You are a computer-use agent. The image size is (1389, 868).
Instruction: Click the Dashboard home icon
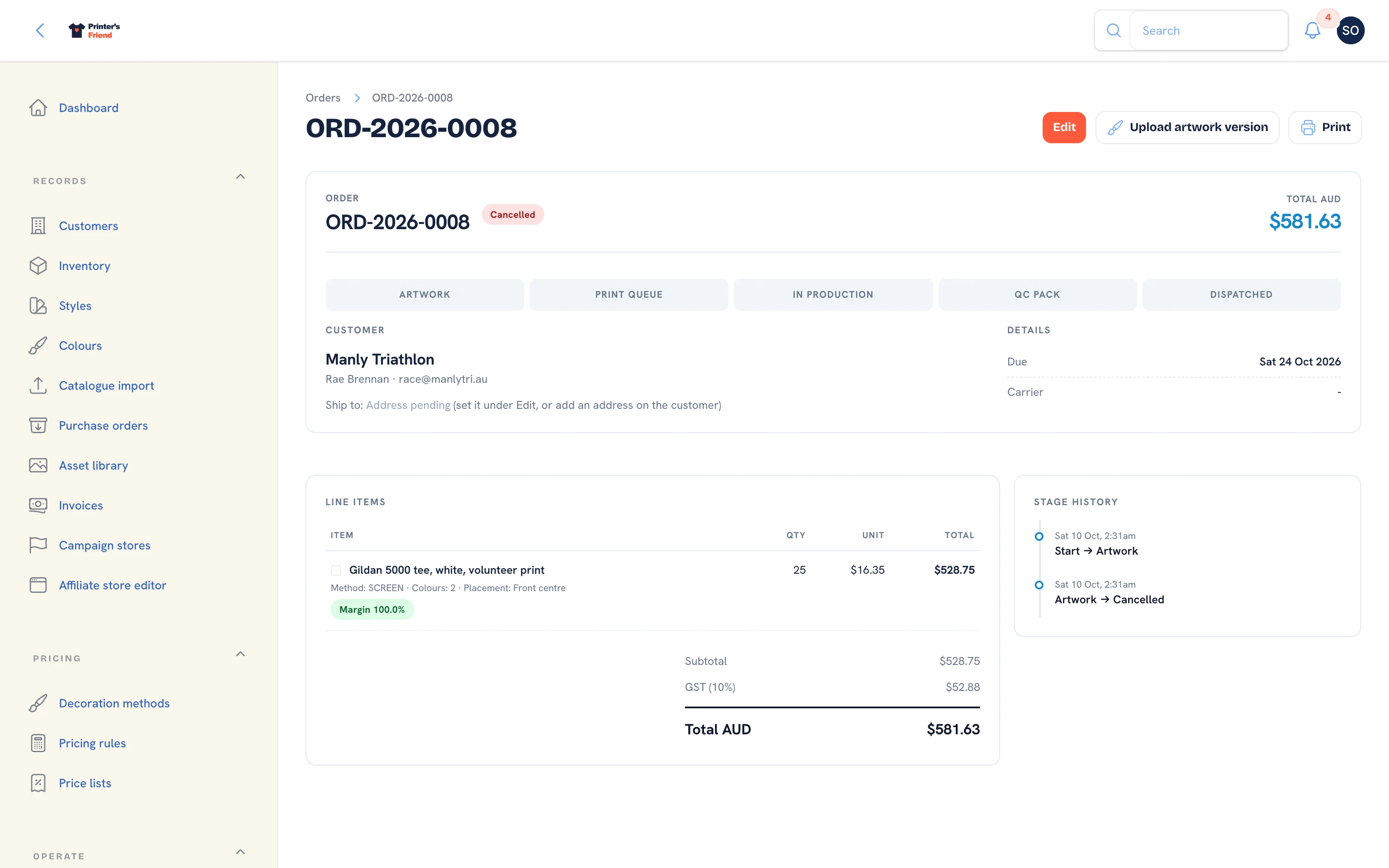click(x=38, y=108)
